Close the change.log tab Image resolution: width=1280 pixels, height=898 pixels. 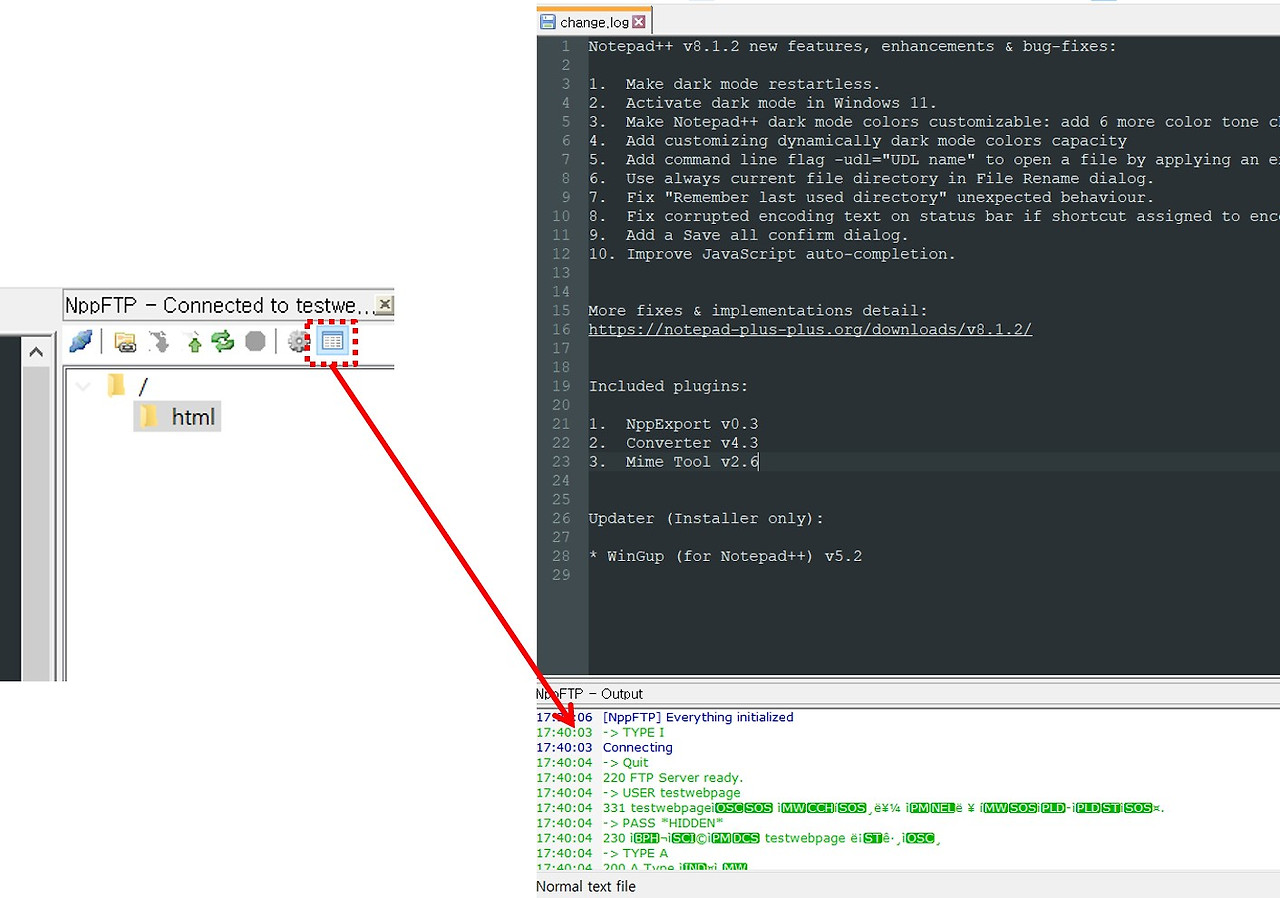[639, 21]
